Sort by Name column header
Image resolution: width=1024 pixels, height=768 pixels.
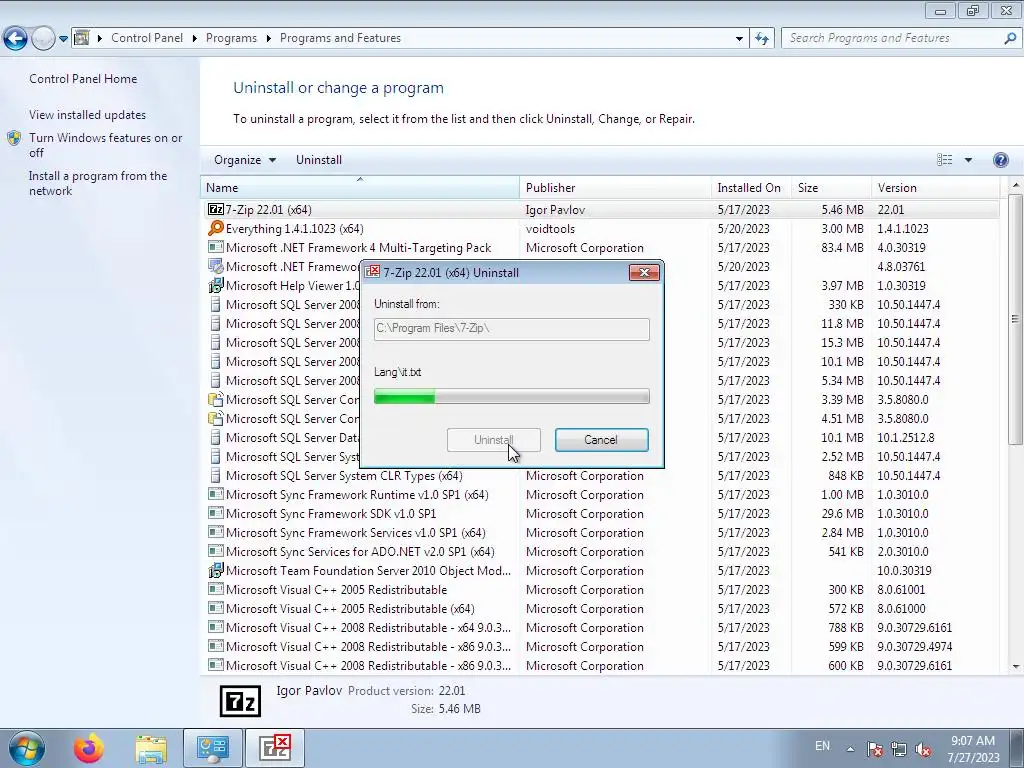[360, 187]
